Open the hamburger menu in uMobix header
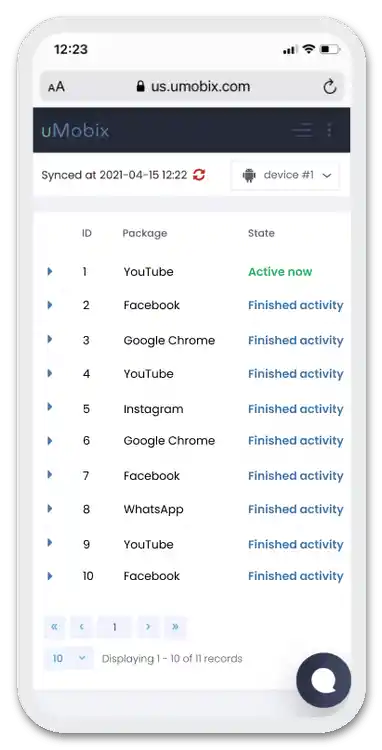This screenshot has height=750, width=382. tap(303, 130)
